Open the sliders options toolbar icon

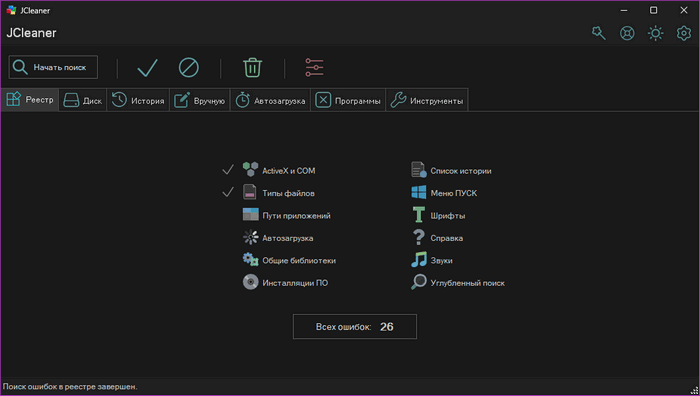314,67
